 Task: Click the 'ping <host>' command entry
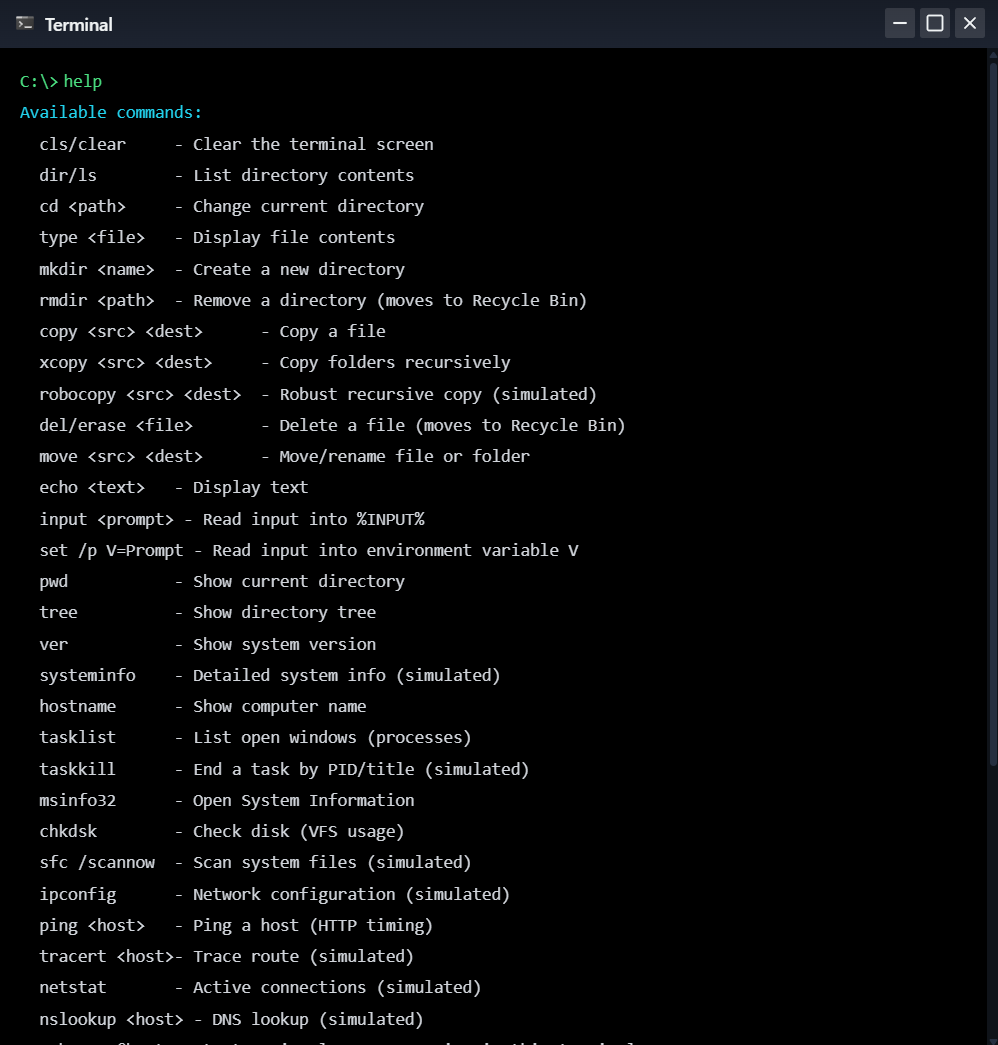[92, 925]
